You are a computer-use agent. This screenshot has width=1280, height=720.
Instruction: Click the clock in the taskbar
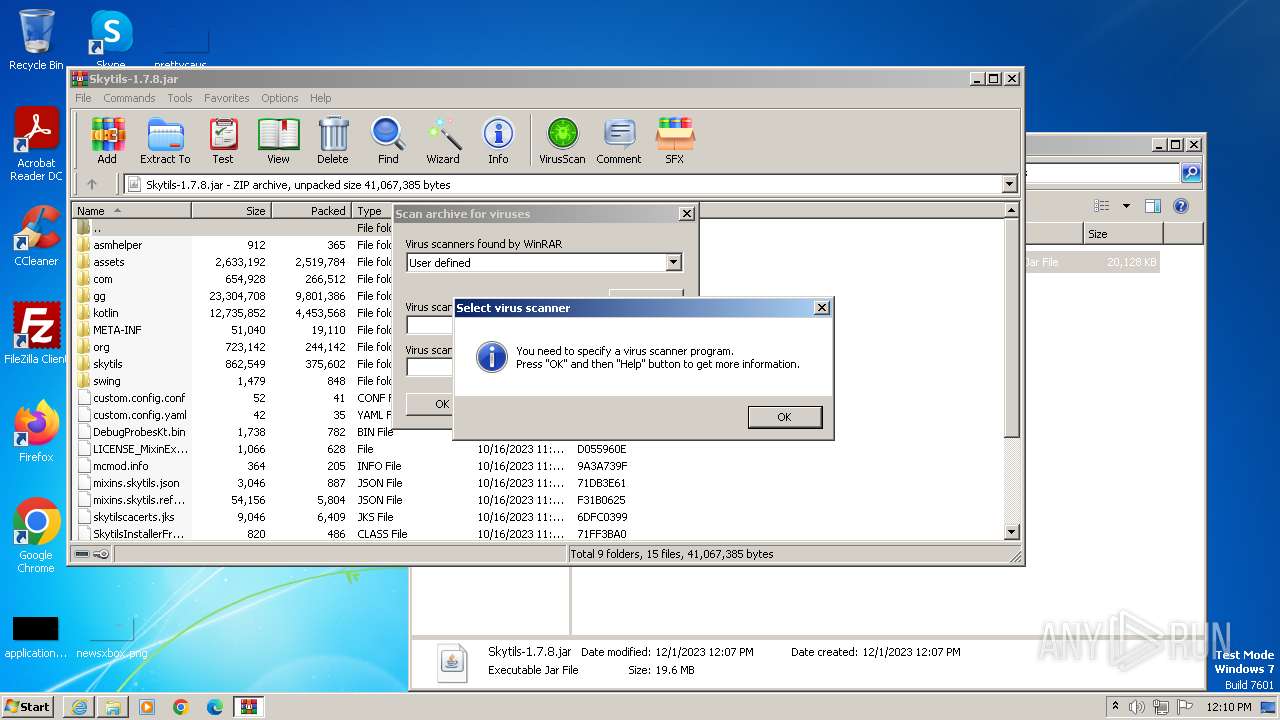1228,707
